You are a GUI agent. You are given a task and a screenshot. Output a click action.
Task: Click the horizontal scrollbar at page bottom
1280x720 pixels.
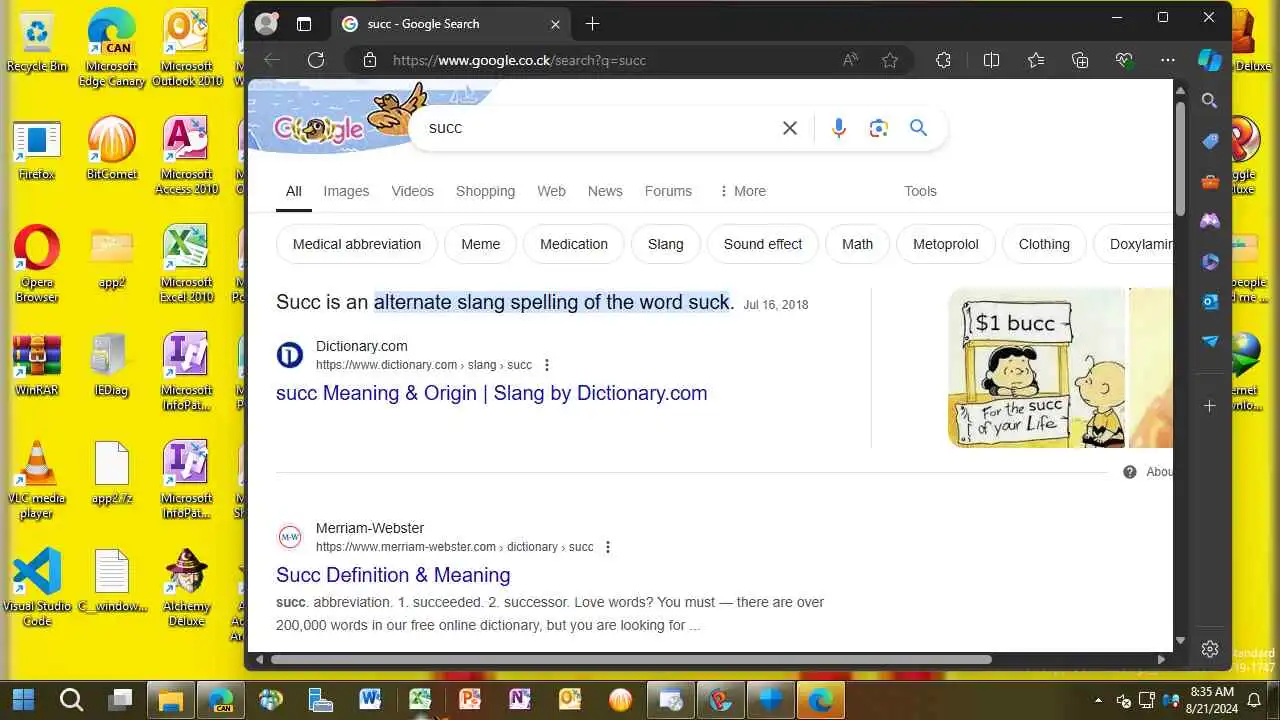tap(631, 659)
